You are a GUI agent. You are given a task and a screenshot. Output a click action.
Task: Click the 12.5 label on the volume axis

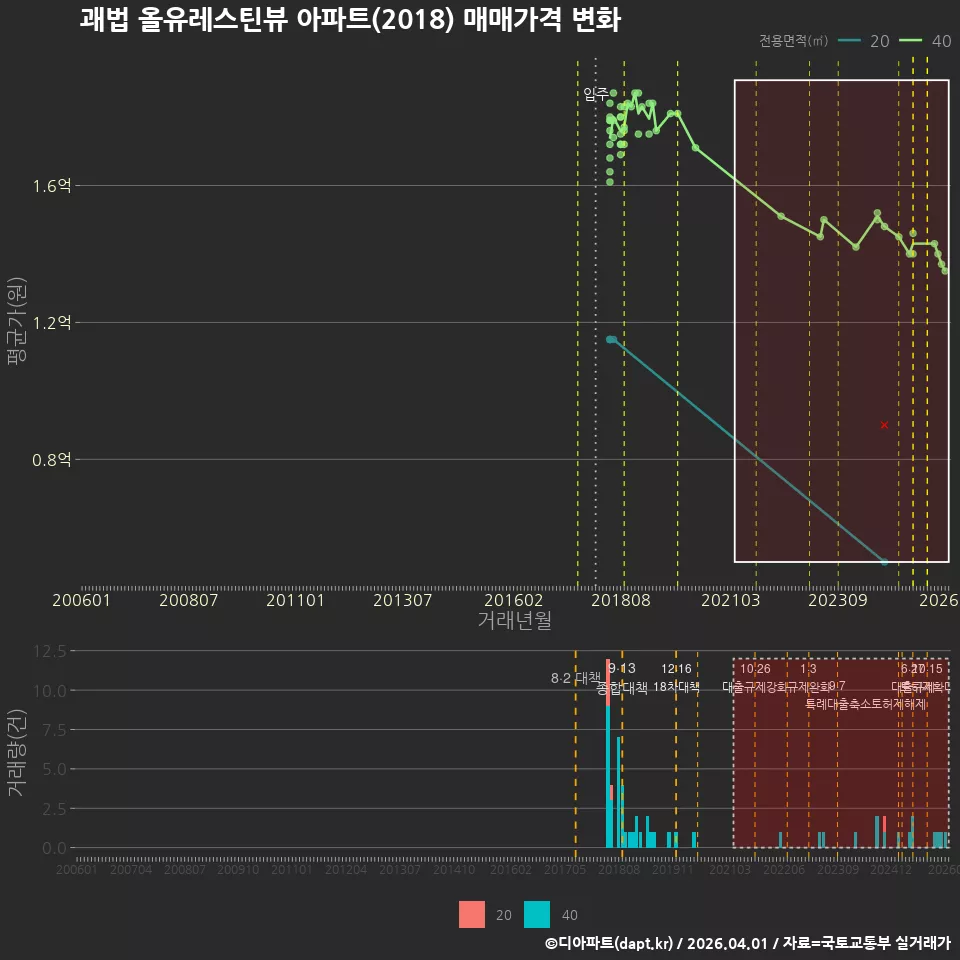(x=50, y=651)
